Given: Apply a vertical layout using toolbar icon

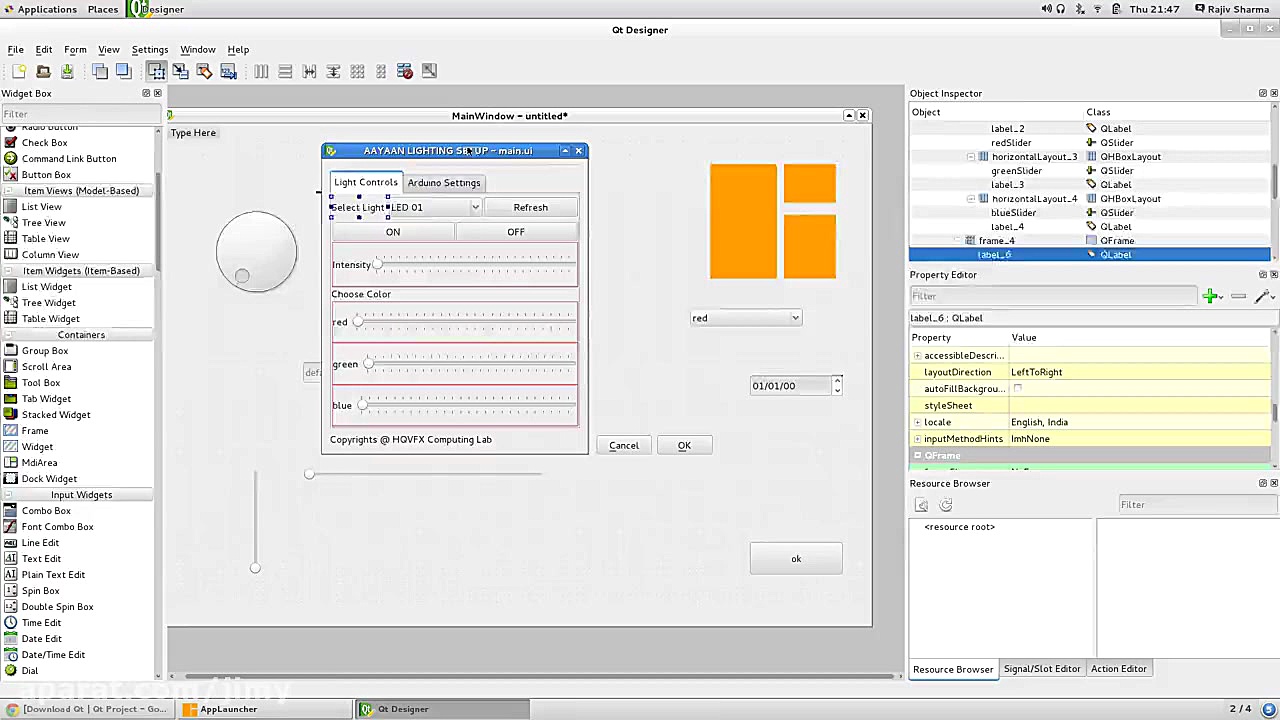Looking at the screenshot, I should pyautogui.click(x=285, y=71).
